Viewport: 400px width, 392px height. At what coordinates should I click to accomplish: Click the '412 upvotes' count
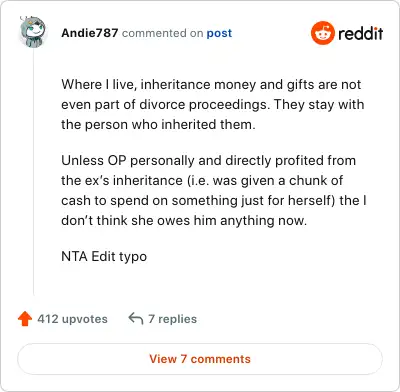(x=72, y=319)
